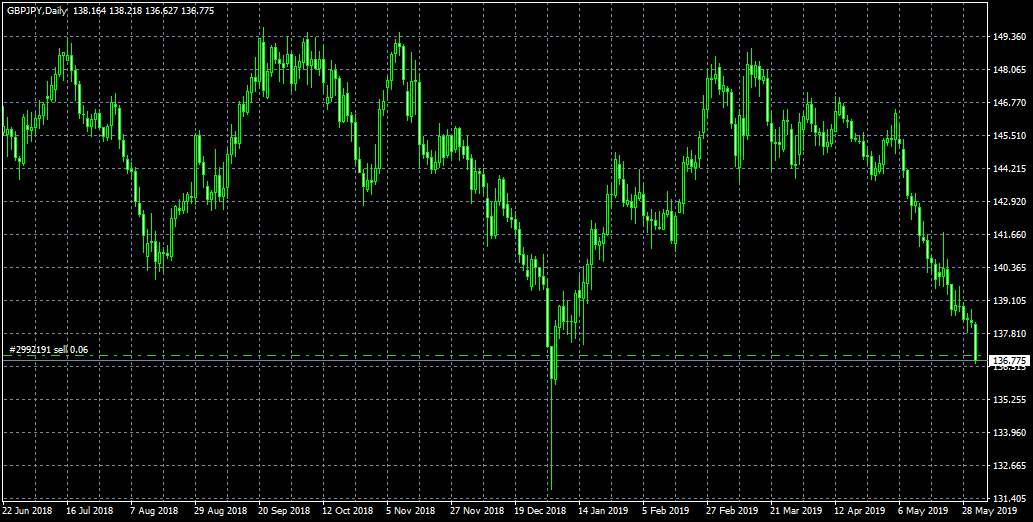The width and height of the screenshot is (1033, 522).
Task: Click the current price tag 136.775
Action: tap(1009, 360)
